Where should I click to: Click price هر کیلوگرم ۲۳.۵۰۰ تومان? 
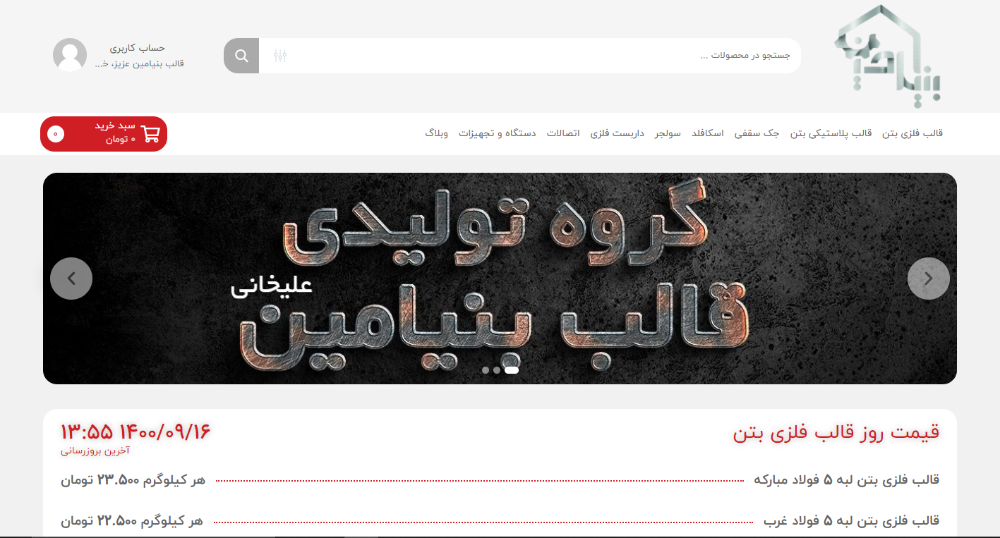click(133, 480)
